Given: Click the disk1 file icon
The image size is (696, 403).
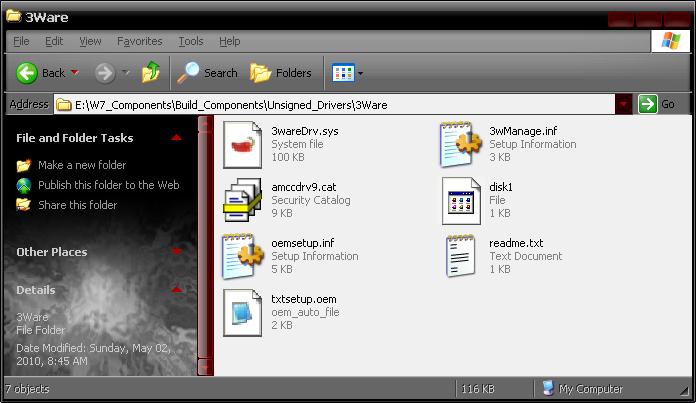Looking at the screenshot, I should tap(461, 200).
